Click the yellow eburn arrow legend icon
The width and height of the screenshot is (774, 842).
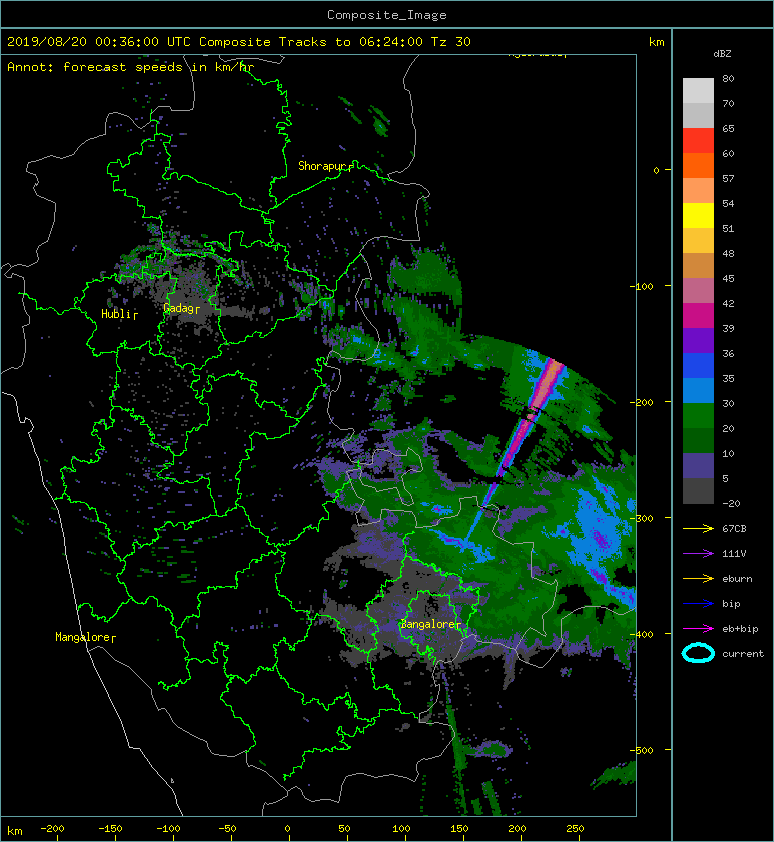[x=698, y=578]
